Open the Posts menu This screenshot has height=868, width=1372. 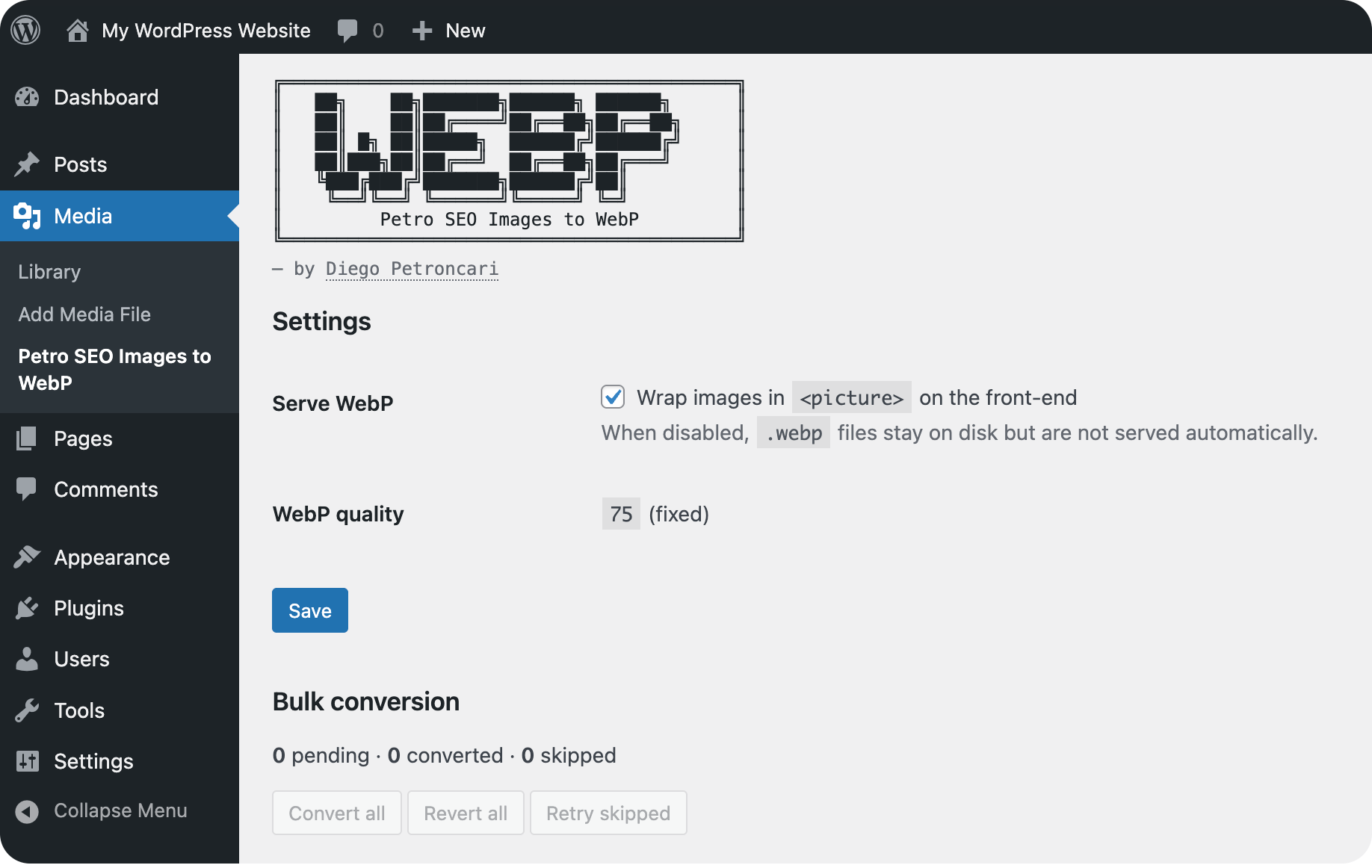(81, 164)
